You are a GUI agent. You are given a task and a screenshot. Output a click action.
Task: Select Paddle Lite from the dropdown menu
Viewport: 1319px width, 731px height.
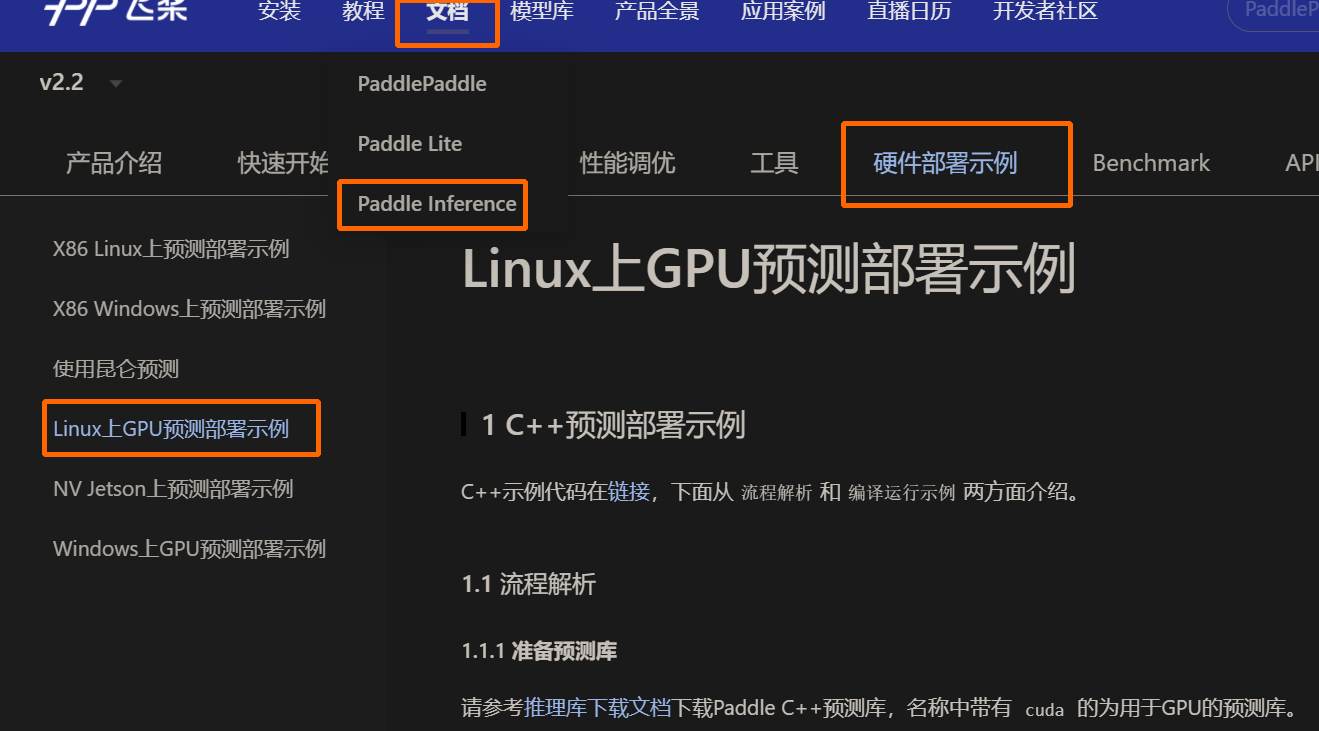pyautogui.click(x=409, y=143)
